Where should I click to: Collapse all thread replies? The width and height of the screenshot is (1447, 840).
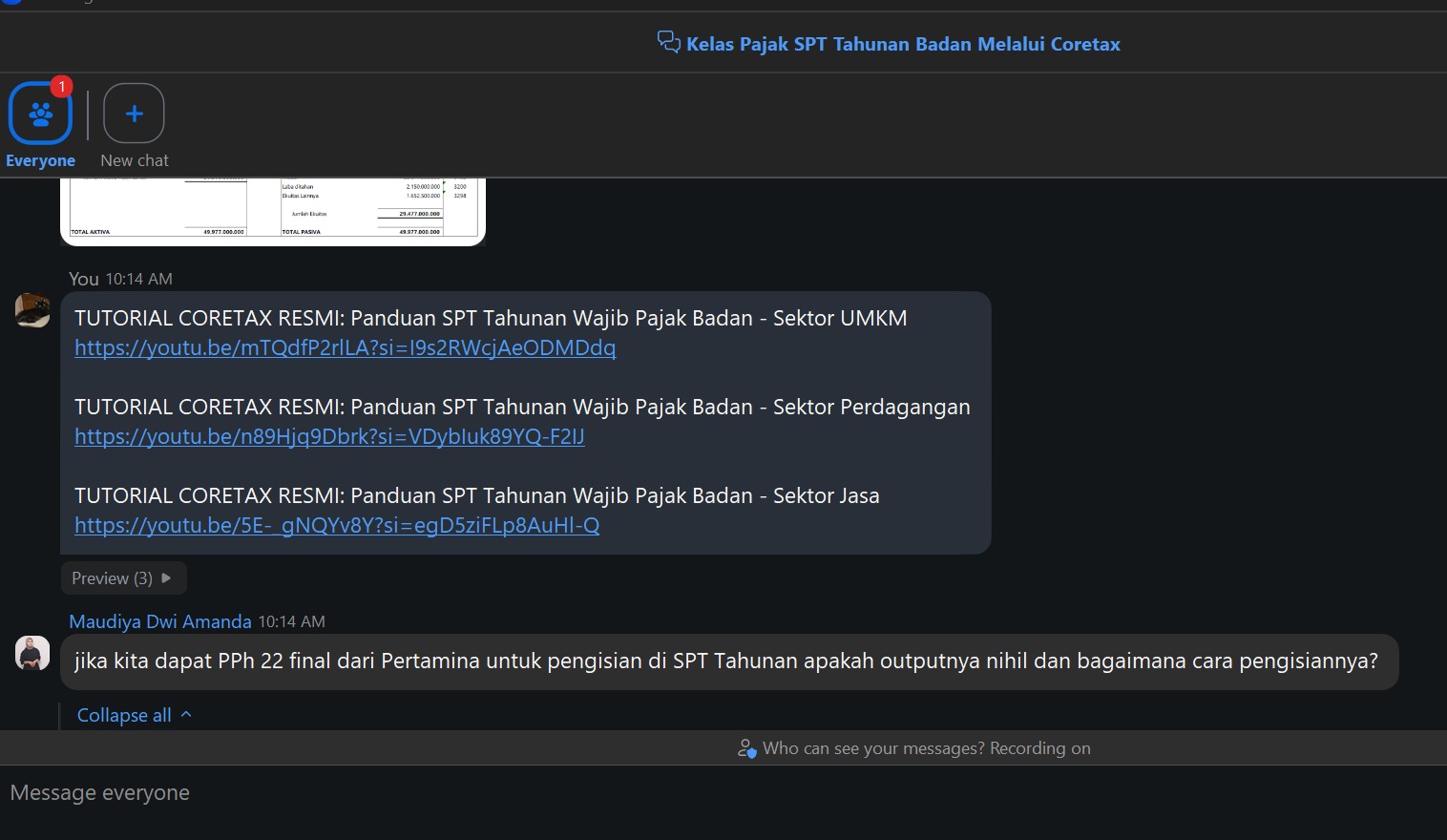(x=134, y=715)
